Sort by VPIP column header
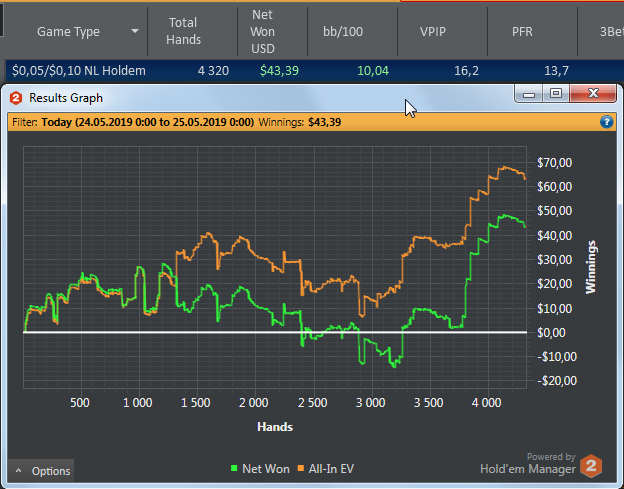Image resolution: width=624 pixels, height=489 pixels. click(433, 31)
